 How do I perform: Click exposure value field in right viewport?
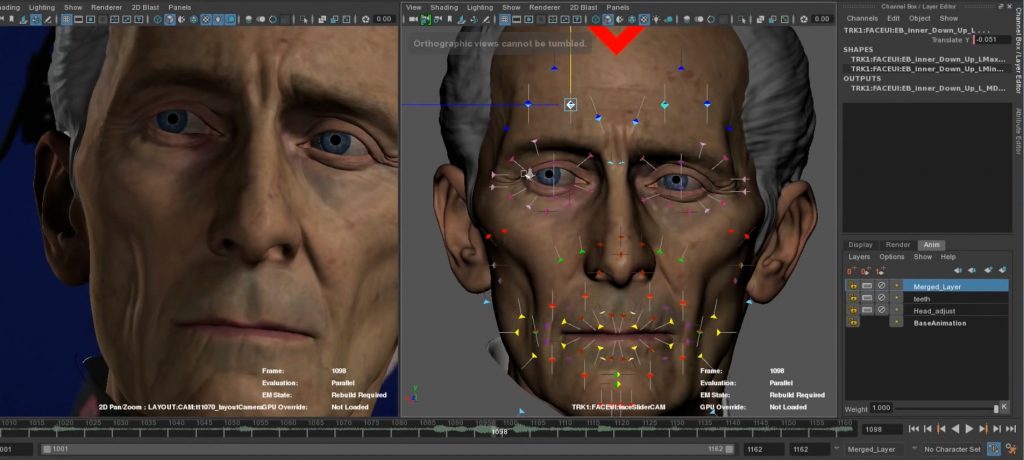[822, 19]
